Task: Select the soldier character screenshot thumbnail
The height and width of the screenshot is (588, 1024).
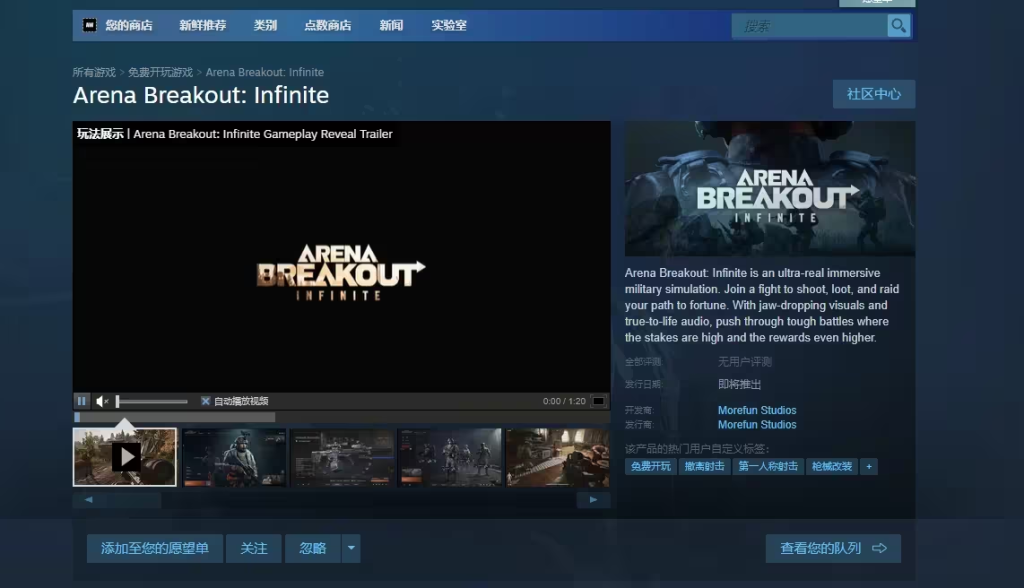Action: pyautogui.click(x=234, y=457)
